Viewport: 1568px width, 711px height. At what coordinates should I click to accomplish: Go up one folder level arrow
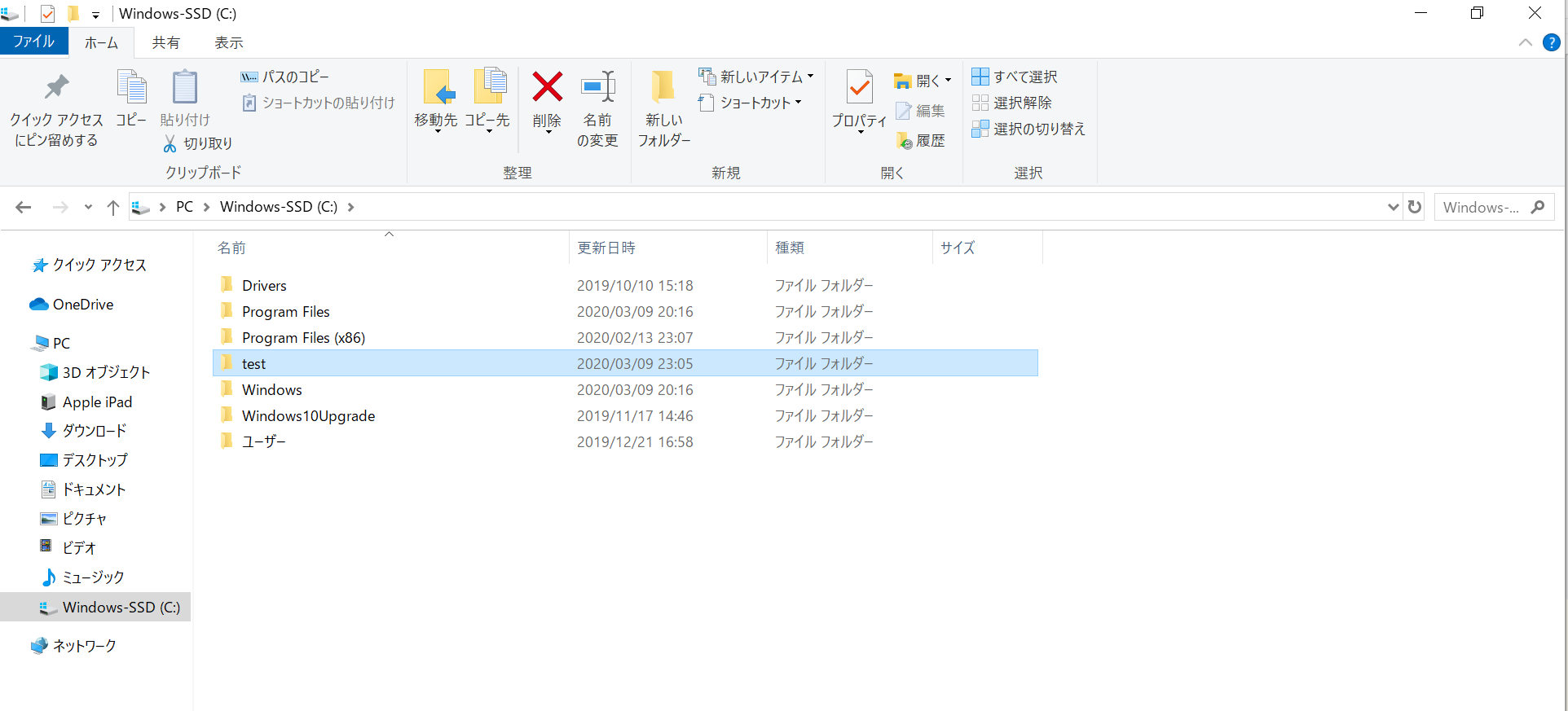113,207
